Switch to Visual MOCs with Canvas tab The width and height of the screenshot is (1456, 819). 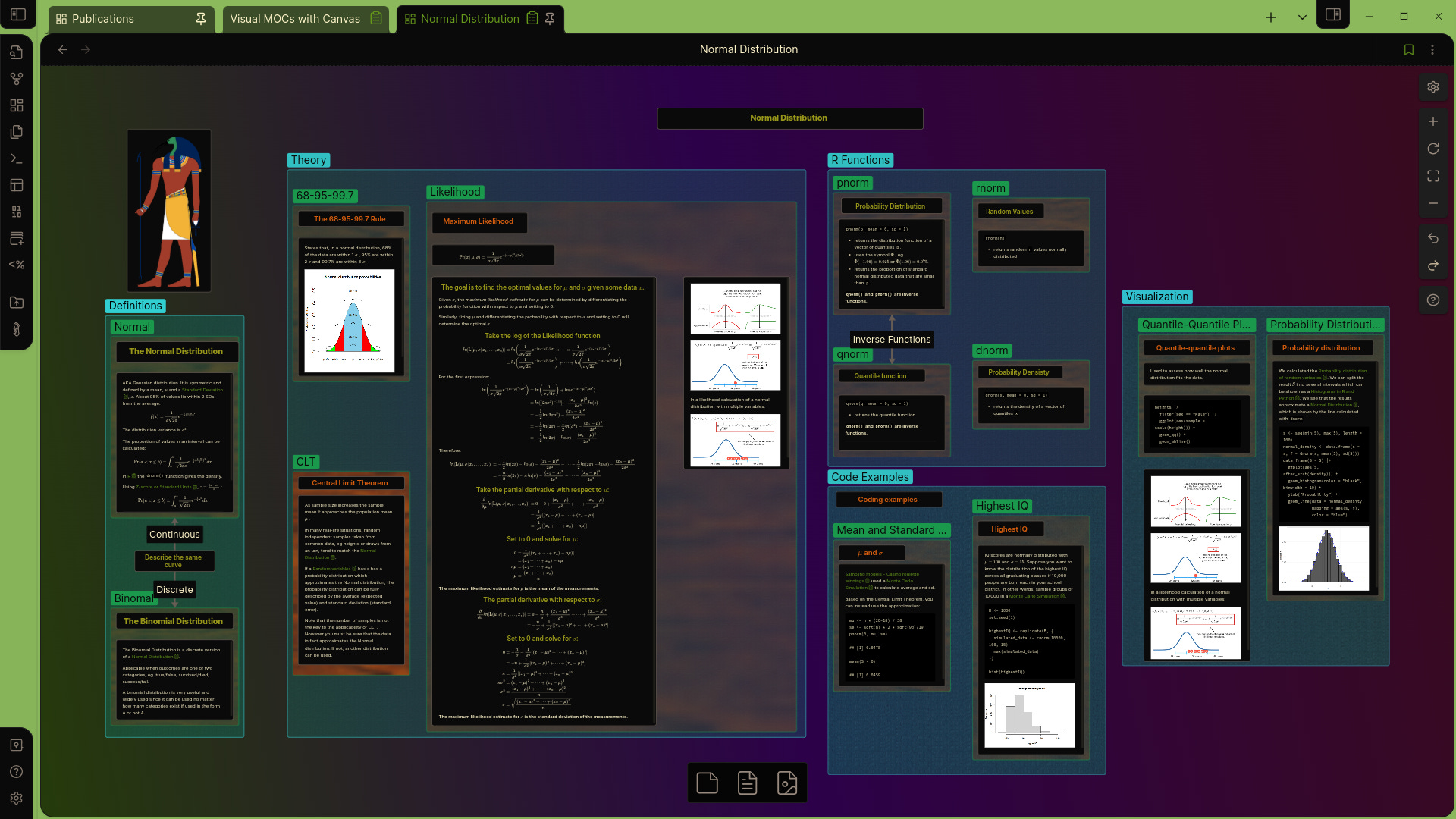(x=295, y=19)
